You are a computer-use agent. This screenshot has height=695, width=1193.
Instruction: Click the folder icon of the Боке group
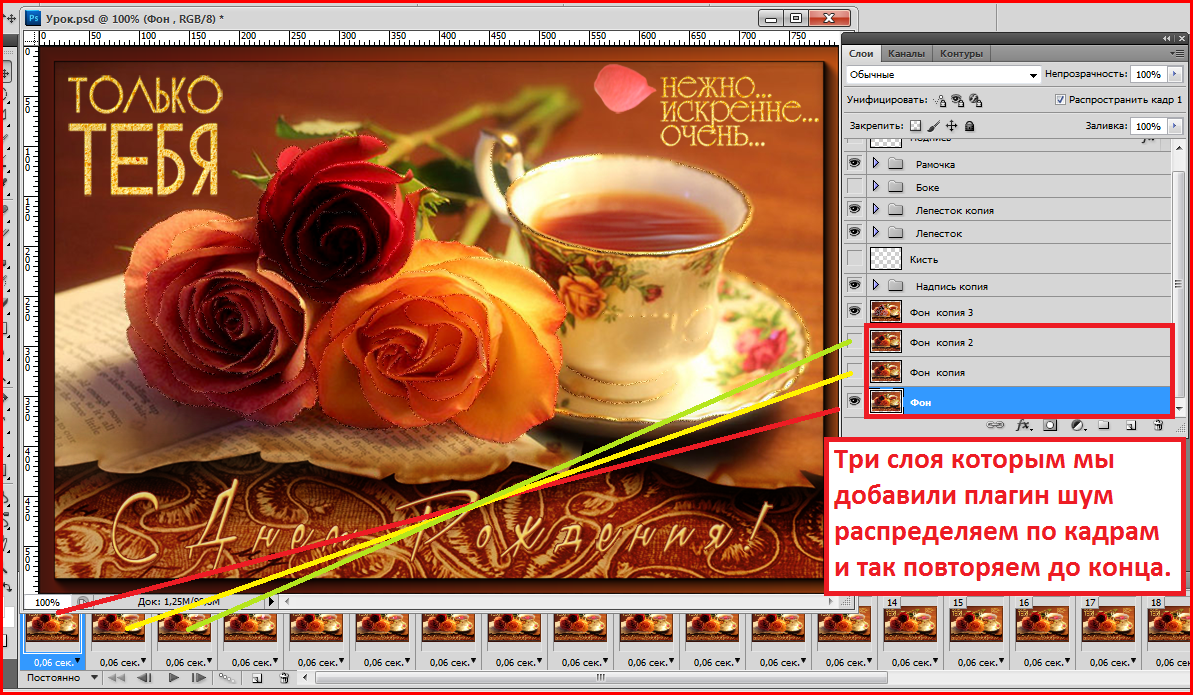click(x=896, y=187)
